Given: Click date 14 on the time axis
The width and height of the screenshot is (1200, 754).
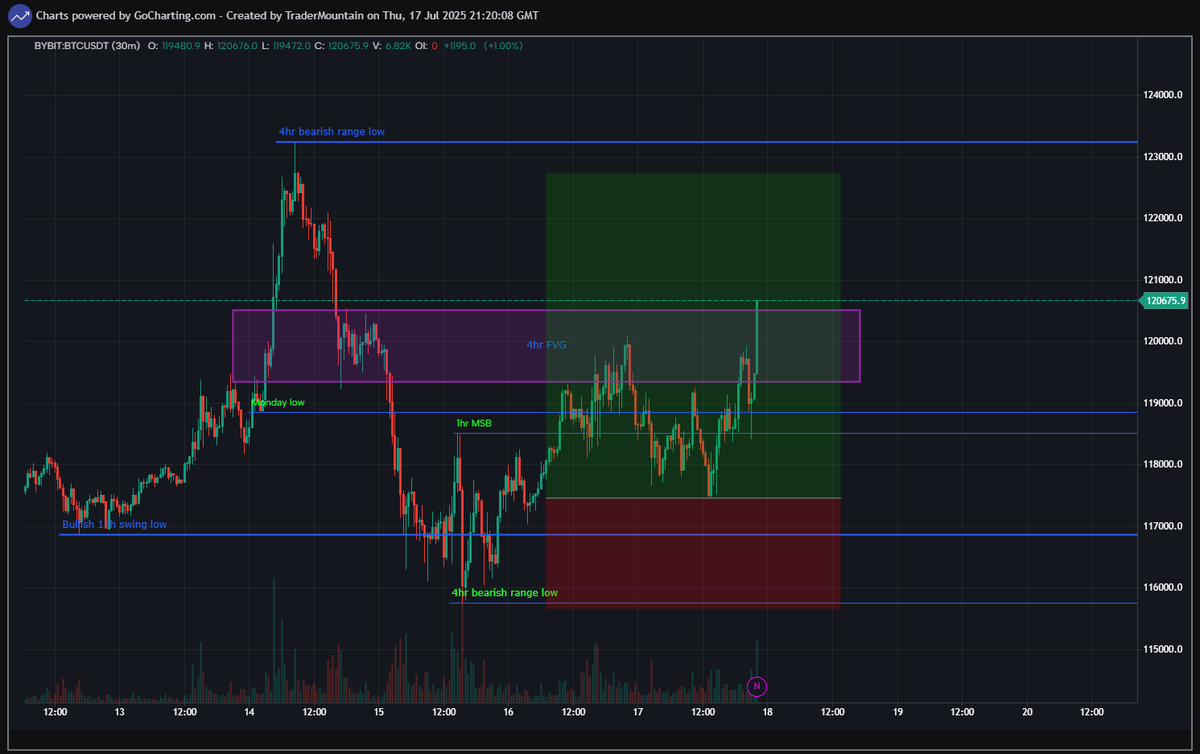Looking at the screenshot, I should click(249, 713).
